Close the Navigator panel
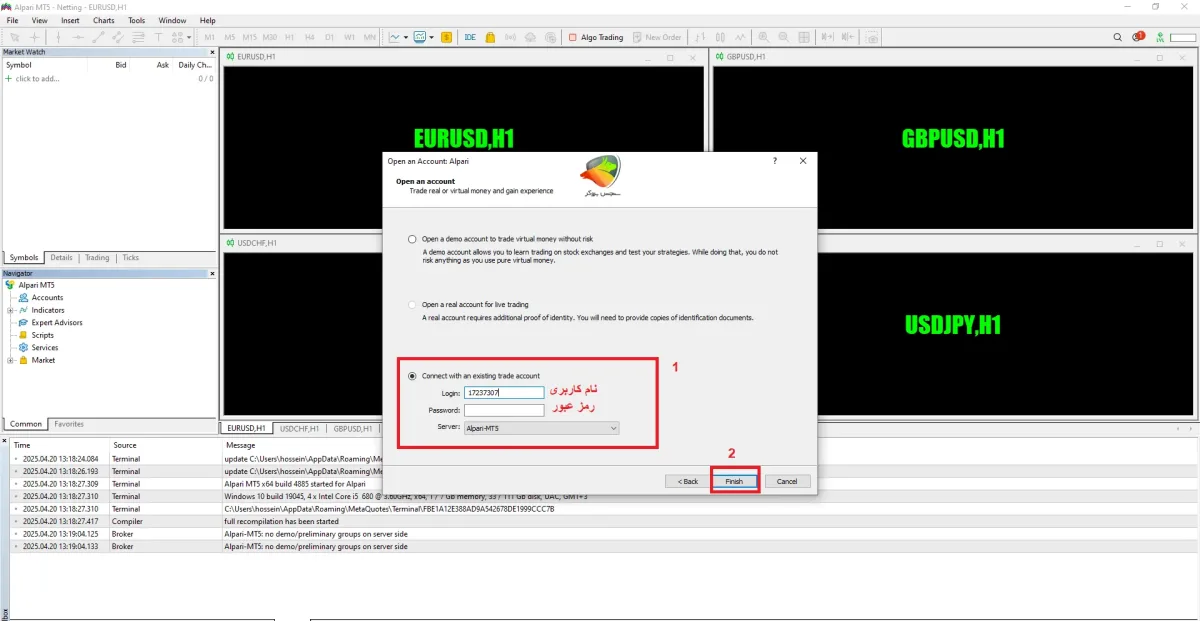The width and height of the screenshot is (1200, 621). 212,273
